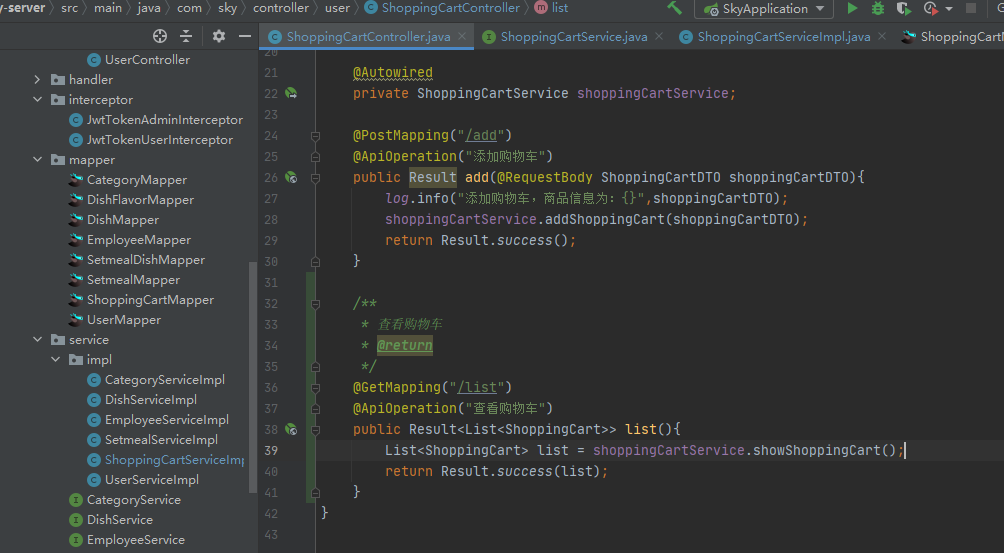Click request mapping gutter icon on line 38
This screenshot has height=553, width=1004.
coord(291,429)
